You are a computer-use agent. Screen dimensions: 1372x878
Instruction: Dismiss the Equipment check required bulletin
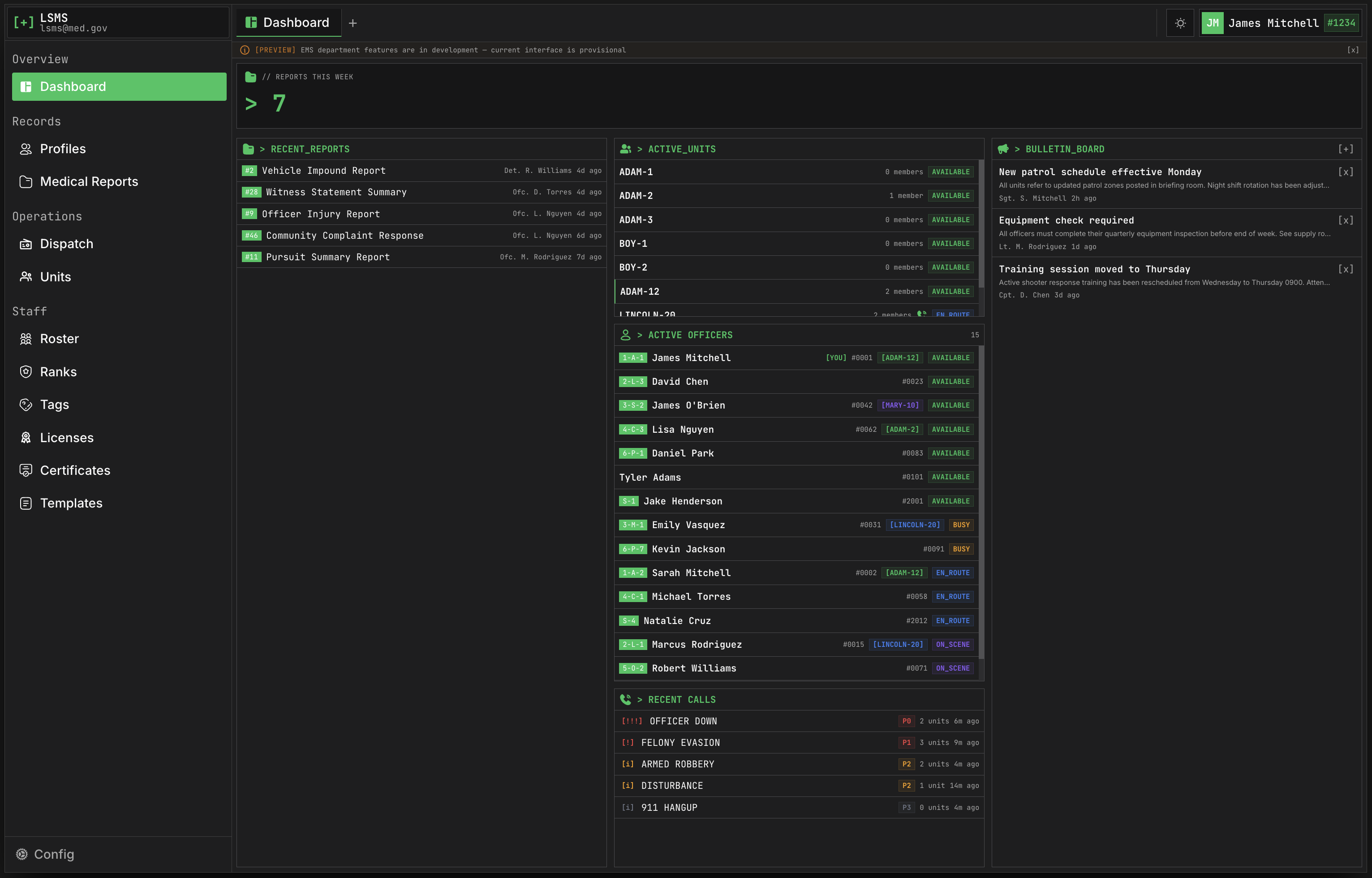1345,221
